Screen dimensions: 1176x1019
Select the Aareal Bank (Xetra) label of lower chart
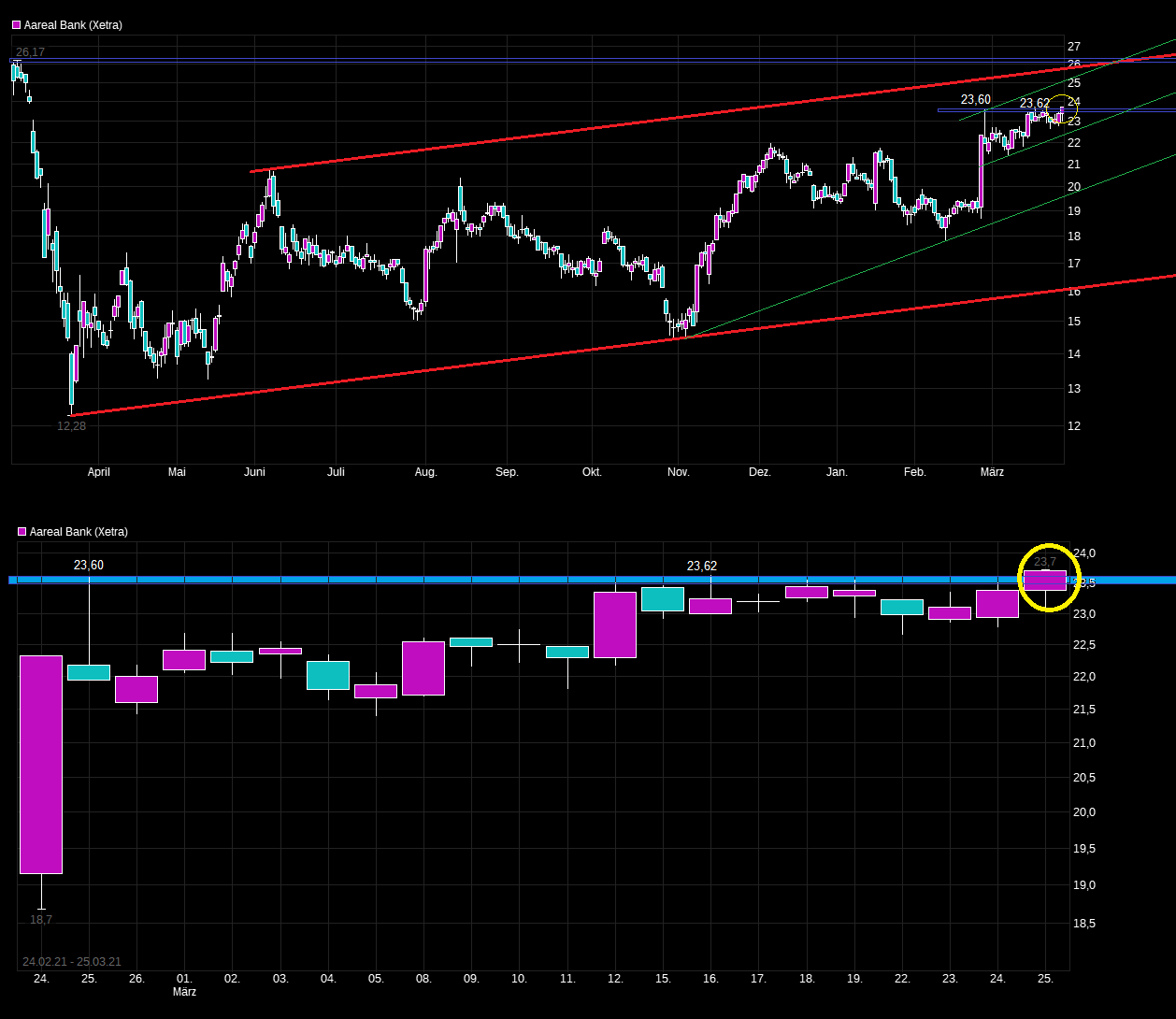[x=79, y=532]
